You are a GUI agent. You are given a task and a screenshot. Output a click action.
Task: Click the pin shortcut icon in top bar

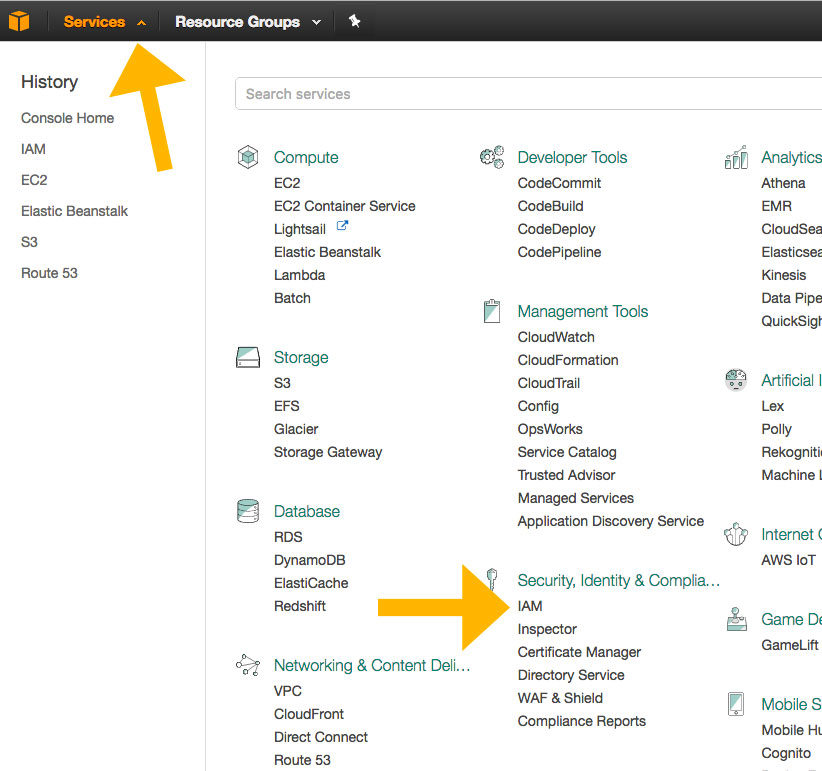(354, 21)
